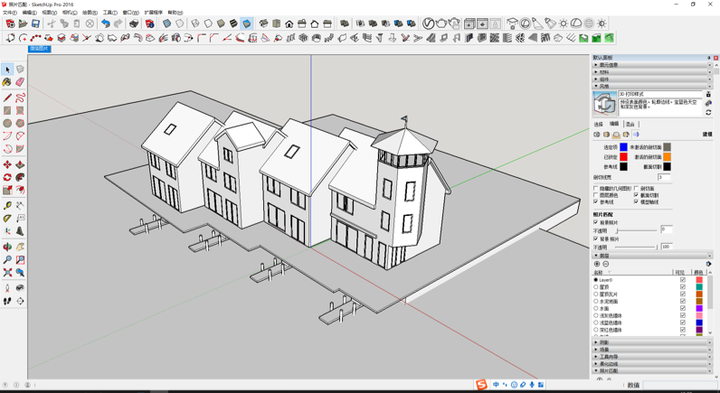Screen dimensions: 720x393
Task: Open the 工具 menu
Action: pyautogui.click(x=110, y=12)
